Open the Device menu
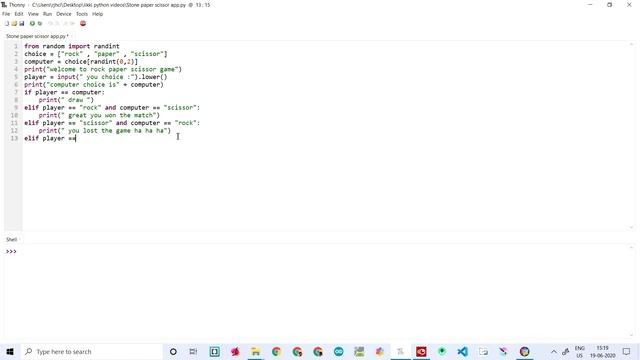The image size is (640, 360). [64, 14]
